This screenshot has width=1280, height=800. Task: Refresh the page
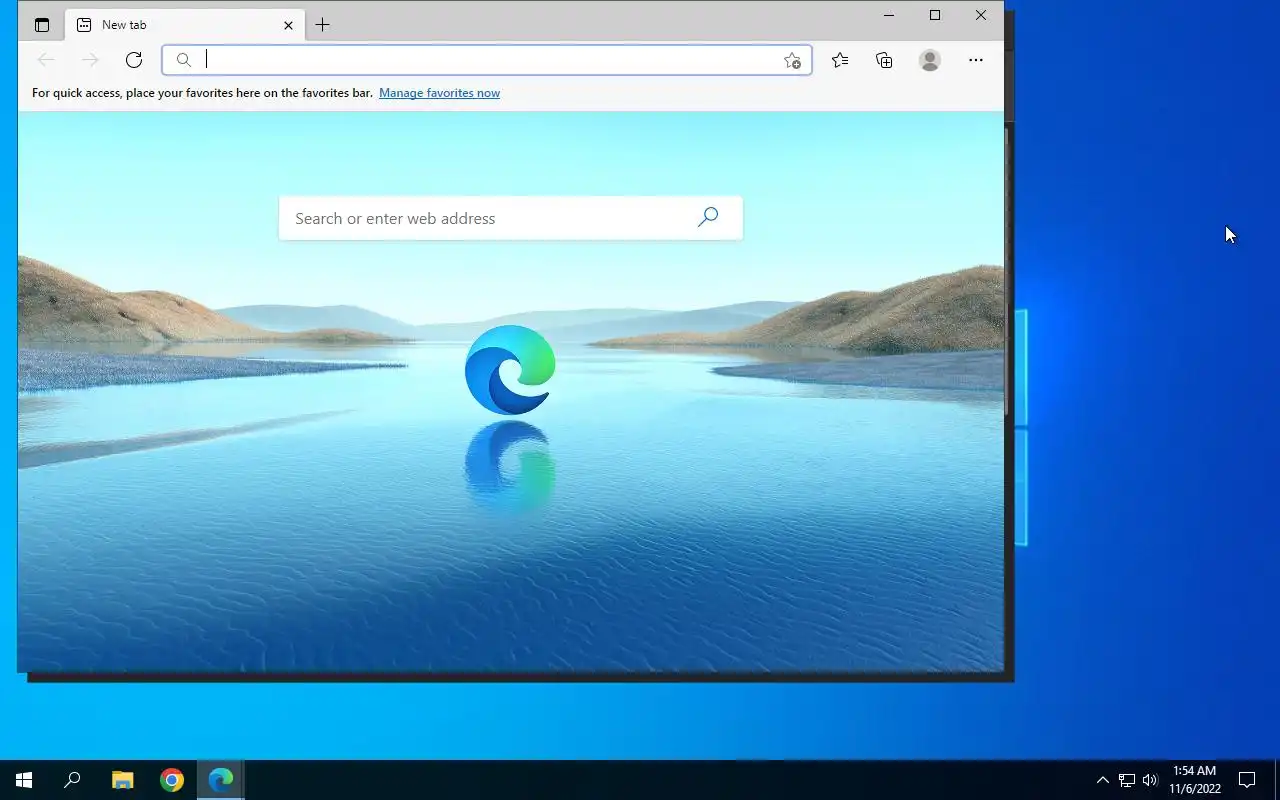click(134, 60)
